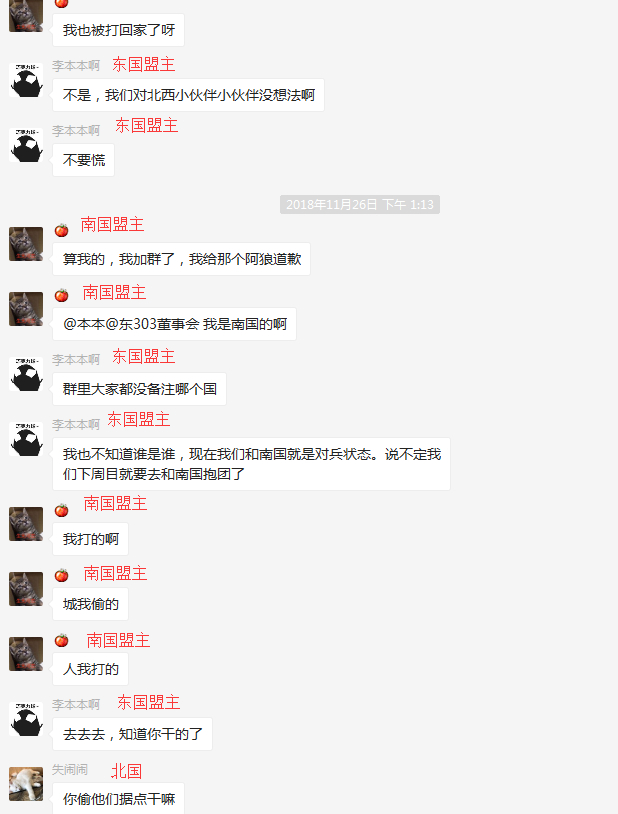The height and width of the screenshot is (814, 618).
Task: Click the black avatar beside "去去去，知道你干的了"
Action: pyautogui.click(x=26, y=719)
